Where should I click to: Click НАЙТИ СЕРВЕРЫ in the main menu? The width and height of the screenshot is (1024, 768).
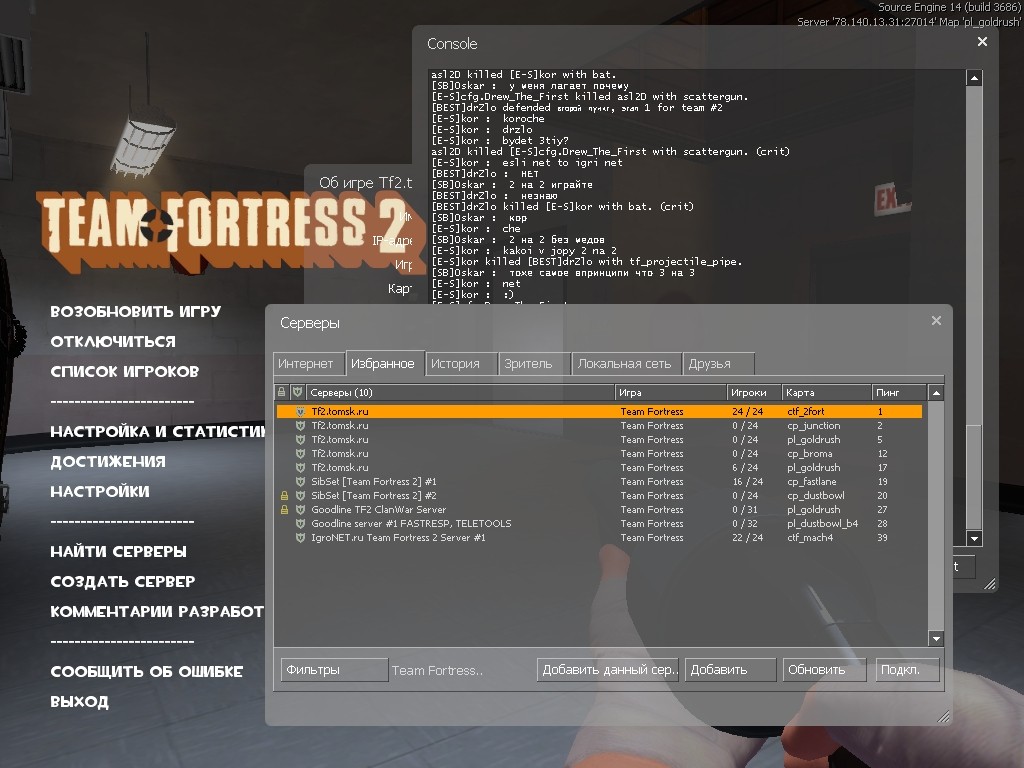[x=119, y=552]
